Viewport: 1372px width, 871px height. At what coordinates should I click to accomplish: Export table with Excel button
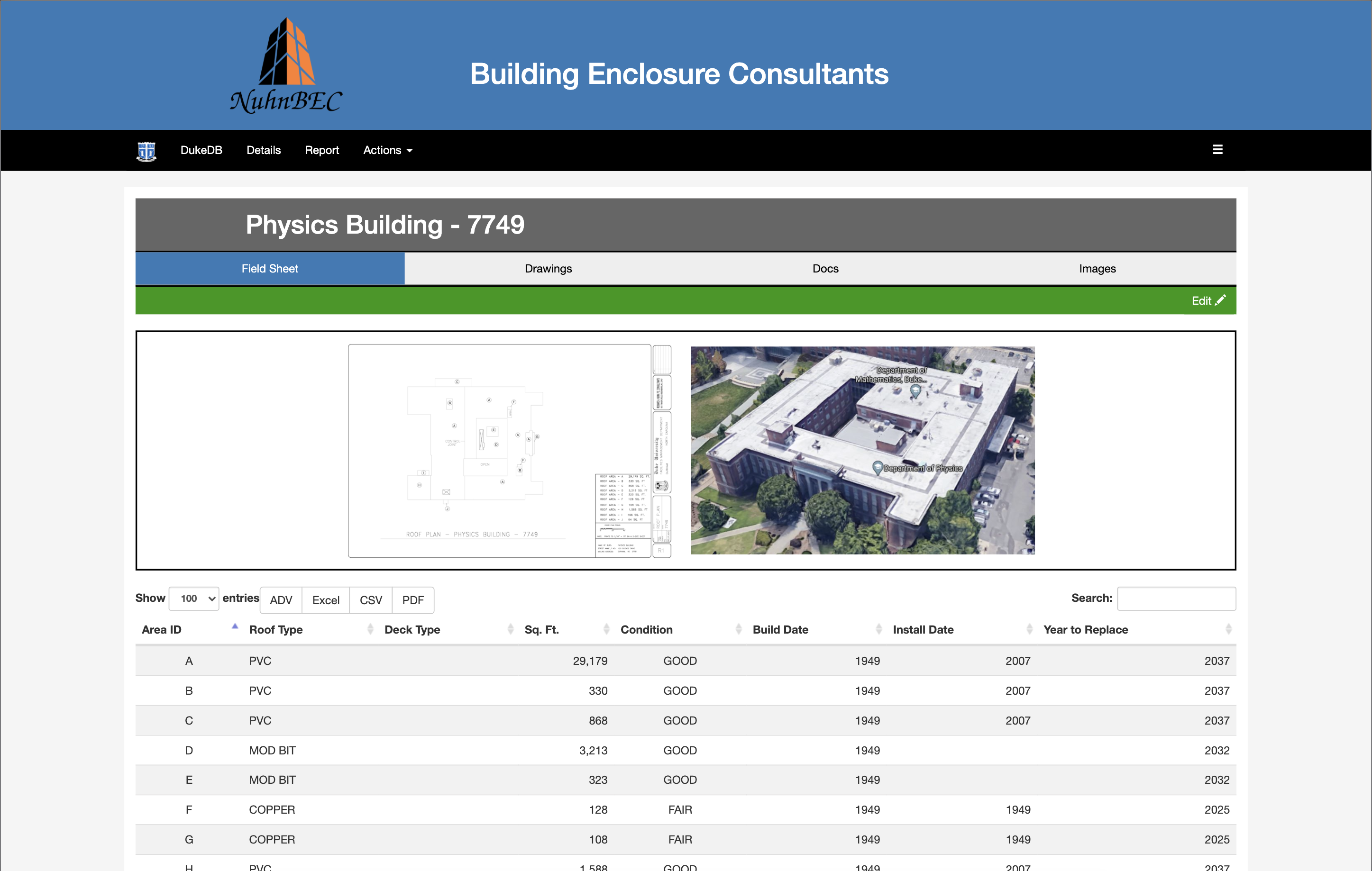coord(325,600)
